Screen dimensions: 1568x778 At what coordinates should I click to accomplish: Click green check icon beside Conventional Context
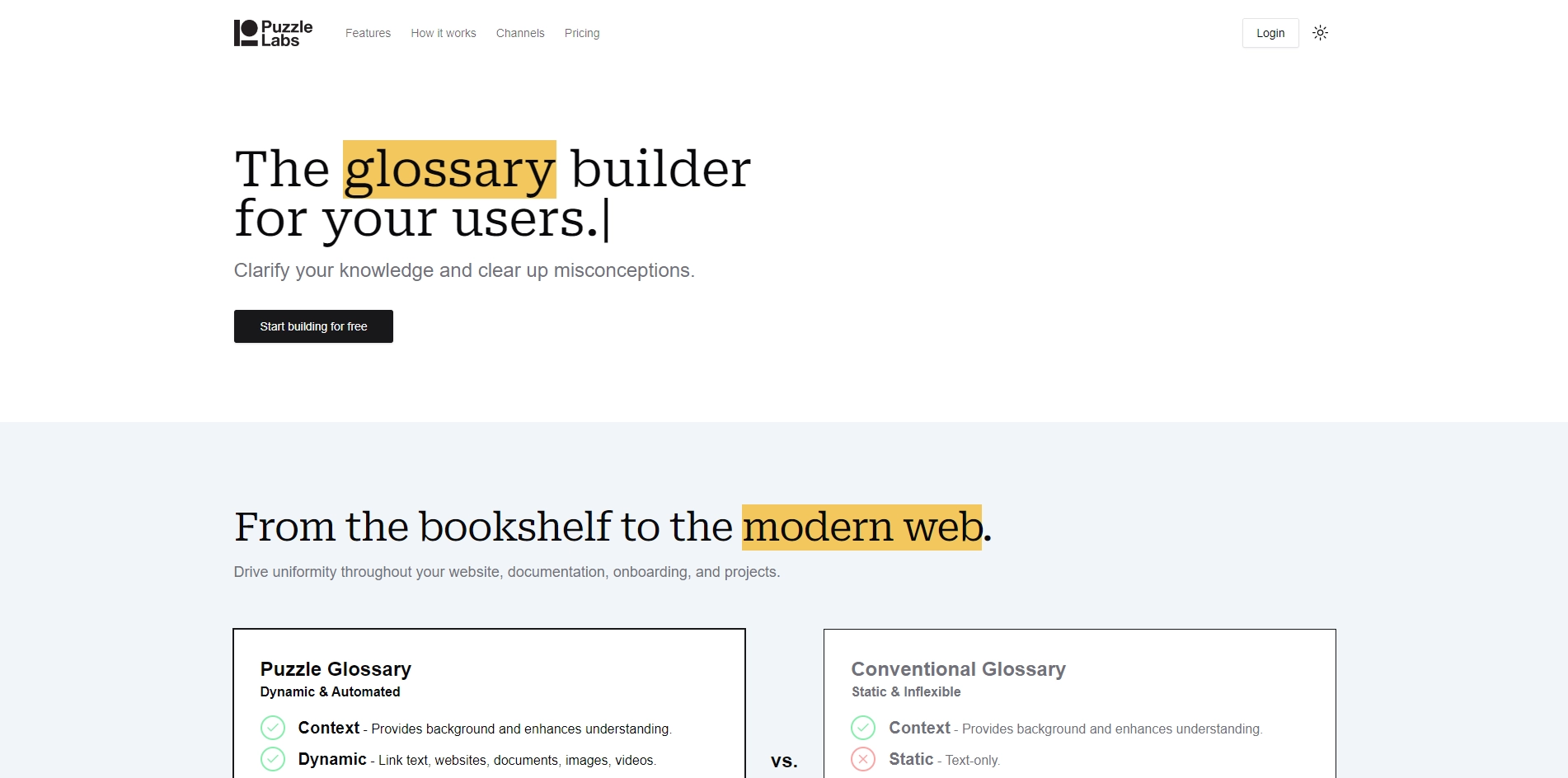863,728
